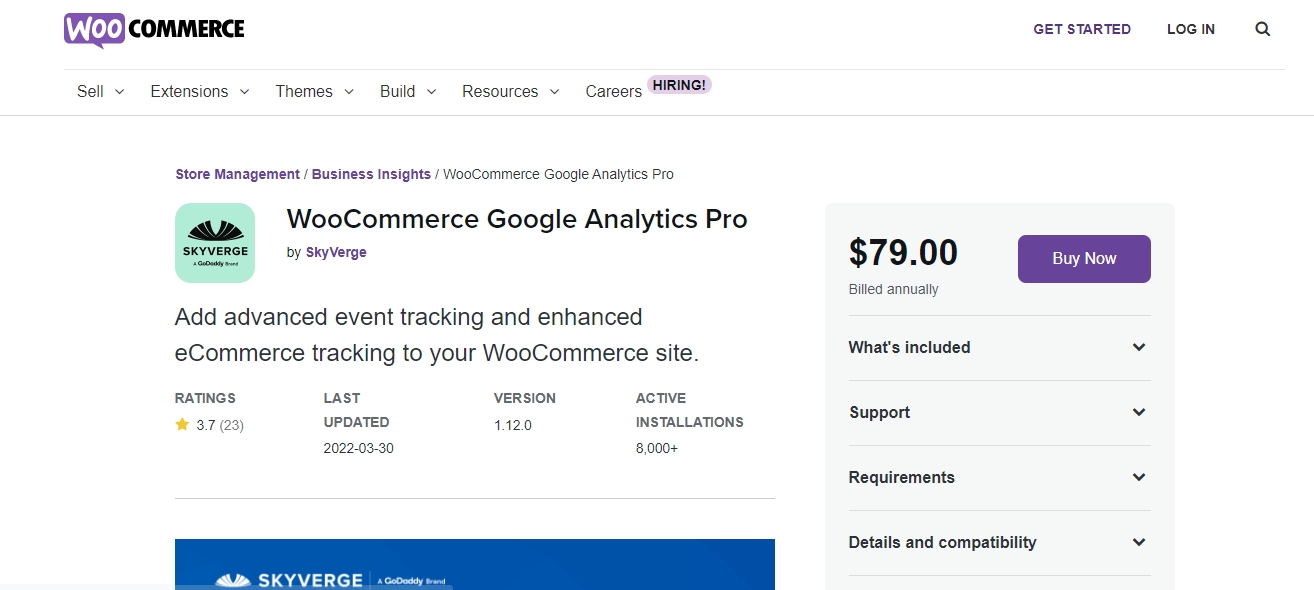
Task: Expand the Requirements section
Action: (x=1000, y=478)
